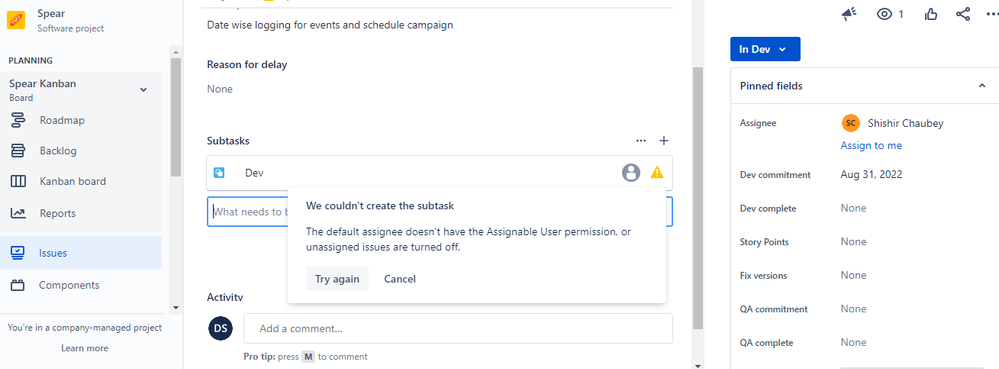Click the yellow warning icon on Dev subtask
The width and height of the screenshot is (999, 369).
pyautogui.click(x=657, y=172)
